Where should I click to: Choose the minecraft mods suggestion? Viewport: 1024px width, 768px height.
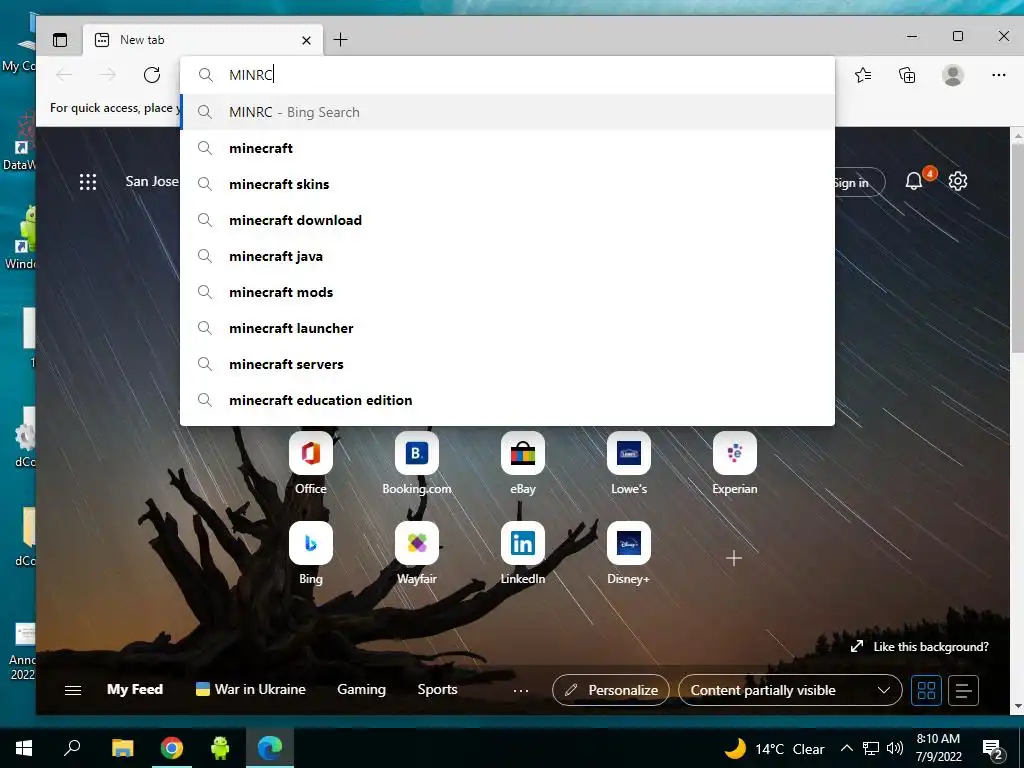click(507, 292)
